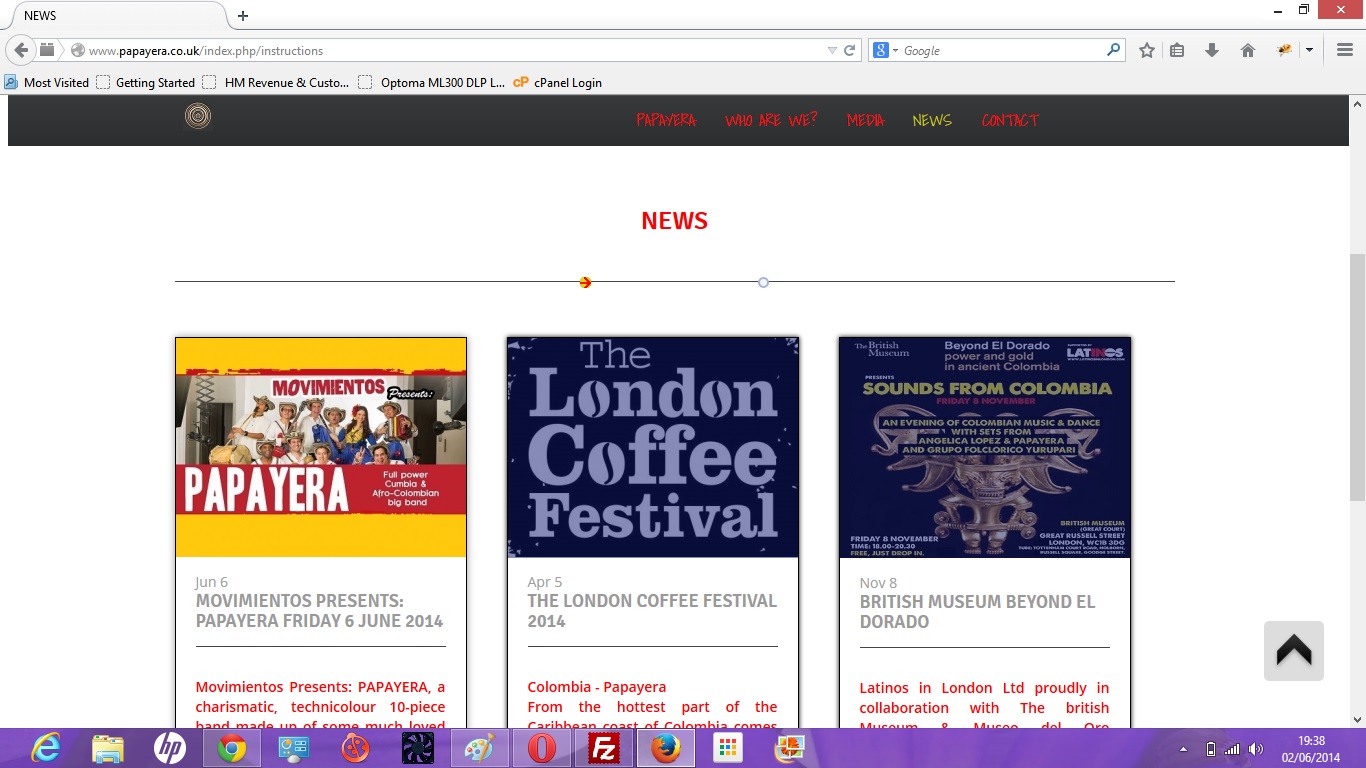
Task: Open HP application on taskbar
Action: 170,748
